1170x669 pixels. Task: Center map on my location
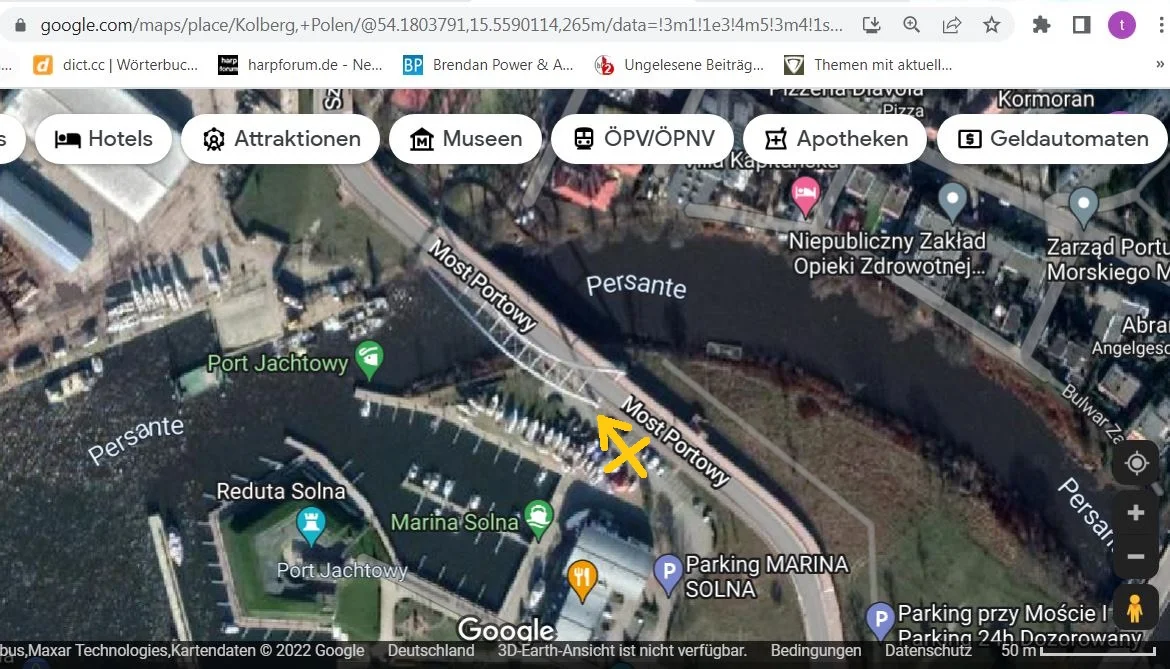click(x=1135, y=464)
